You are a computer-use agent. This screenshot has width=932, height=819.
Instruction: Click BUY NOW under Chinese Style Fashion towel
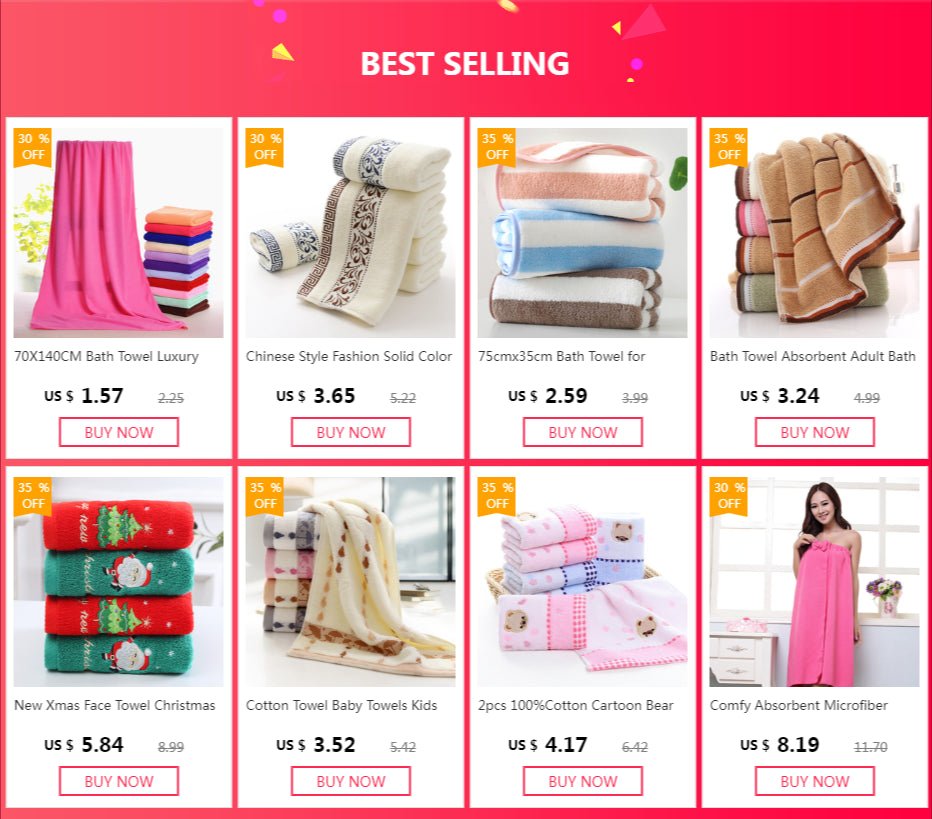click(x=351, y=432)
